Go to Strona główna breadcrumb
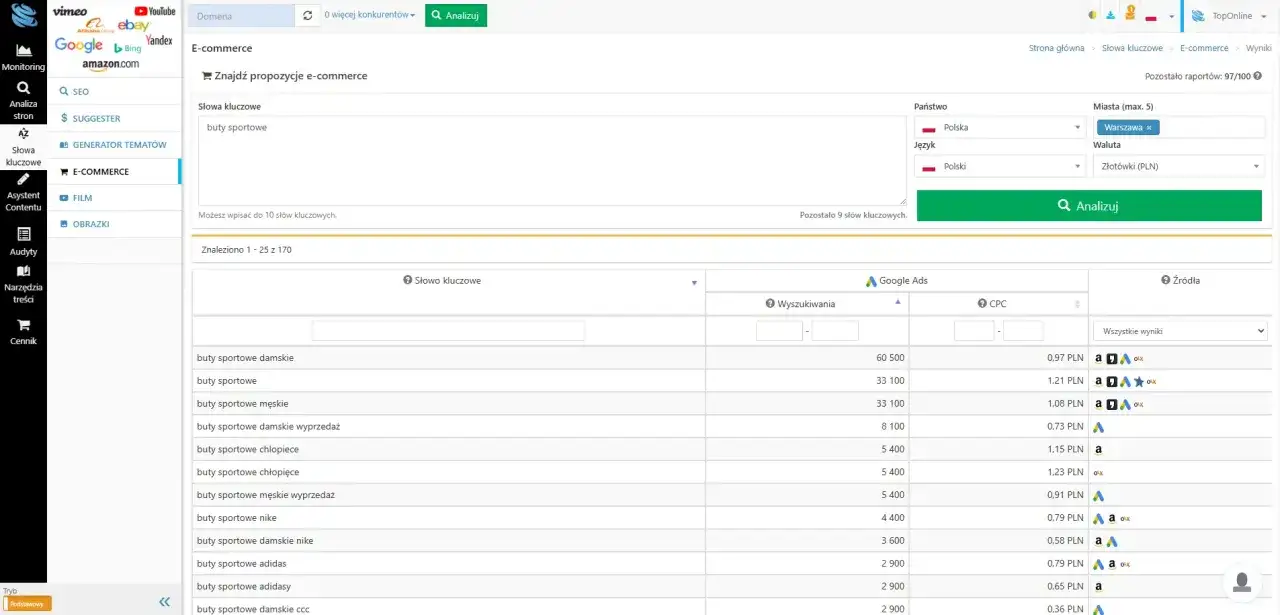Screen dimensions: 1280x615 (1056, 48)
